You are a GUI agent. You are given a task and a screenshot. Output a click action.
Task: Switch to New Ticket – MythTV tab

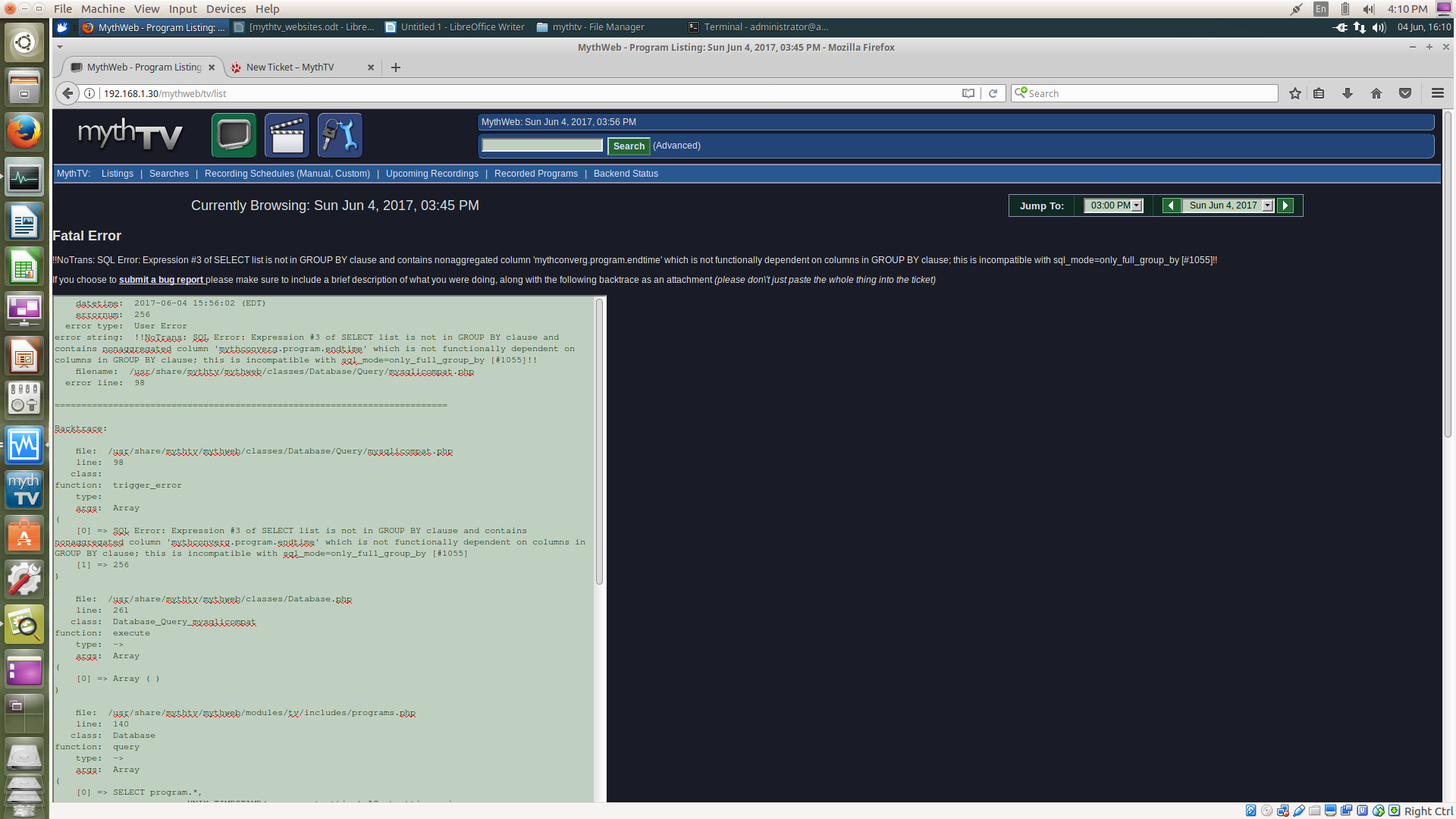(290, 67)
